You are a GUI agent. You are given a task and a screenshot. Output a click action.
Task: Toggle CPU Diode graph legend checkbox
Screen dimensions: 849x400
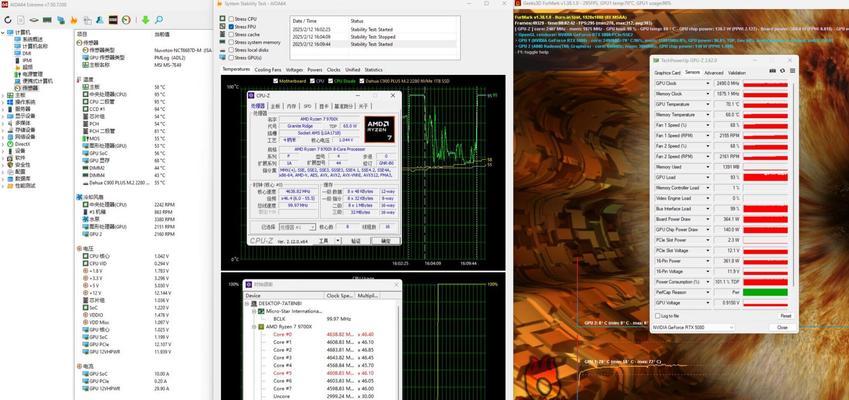(330, 81)
